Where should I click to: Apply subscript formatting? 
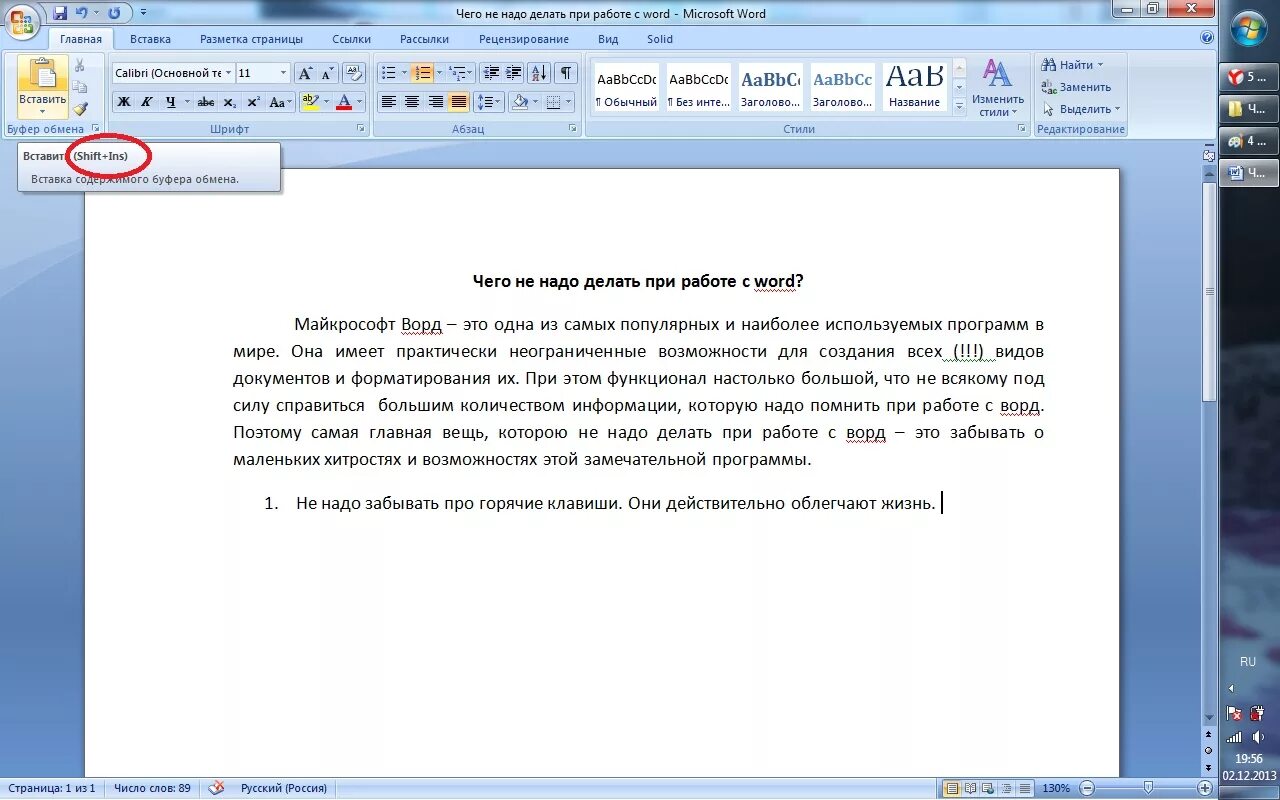[x=230, y=102]
